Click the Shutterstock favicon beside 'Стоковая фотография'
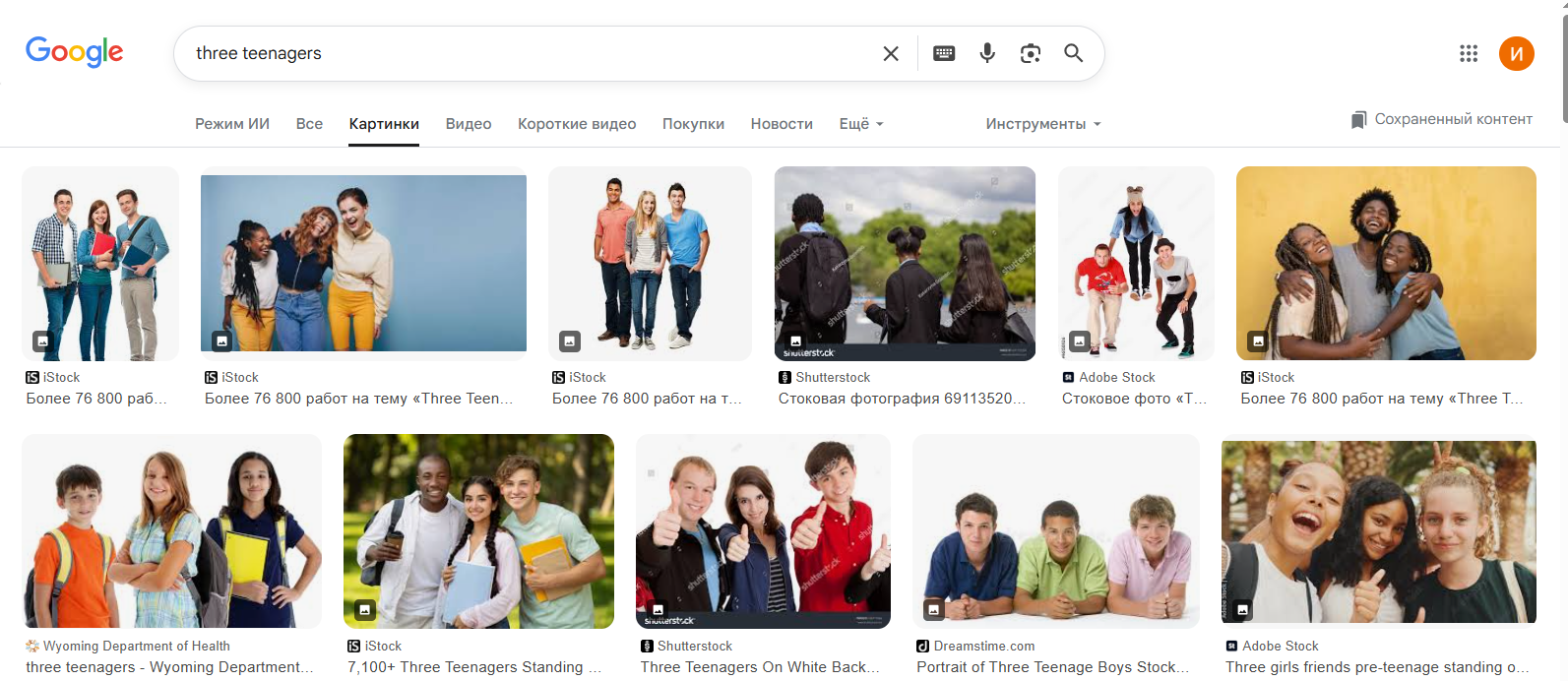The image size is (1568, 681). (784, 378)
